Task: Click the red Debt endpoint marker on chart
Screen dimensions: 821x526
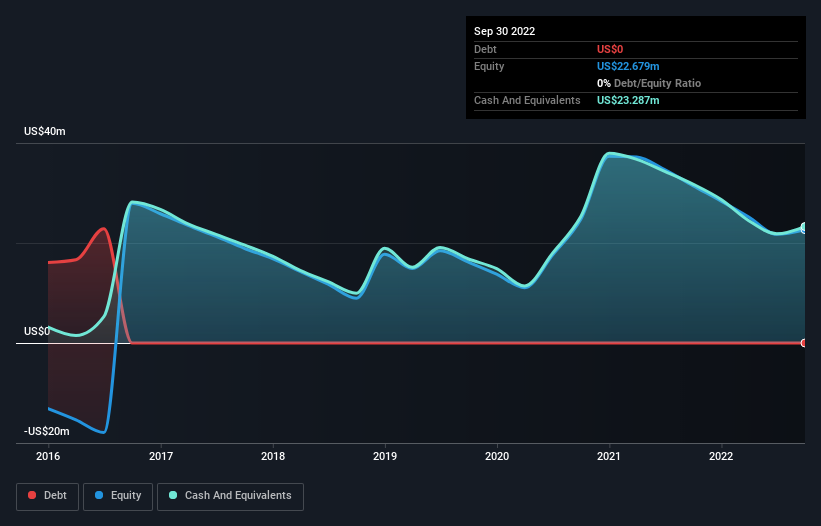Action: click(804, 343)
